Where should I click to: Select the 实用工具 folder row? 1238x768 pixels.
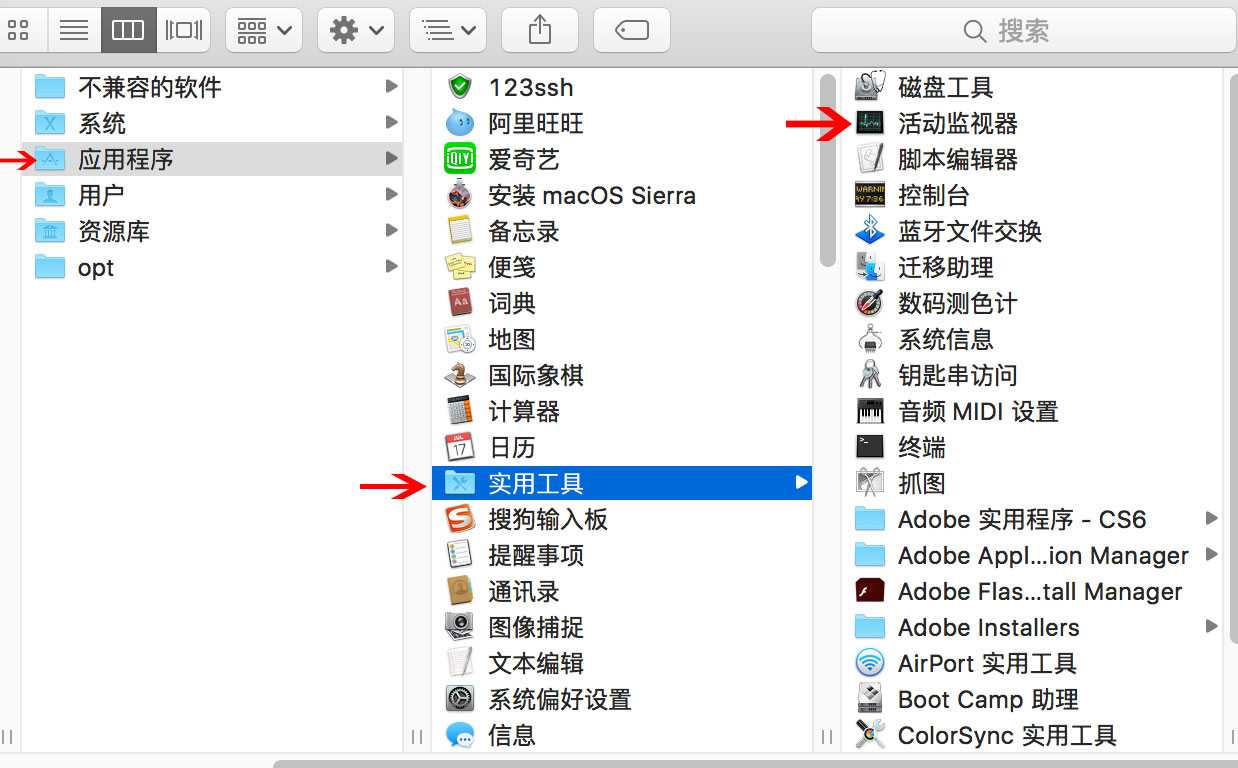click(x=622, y=483)
